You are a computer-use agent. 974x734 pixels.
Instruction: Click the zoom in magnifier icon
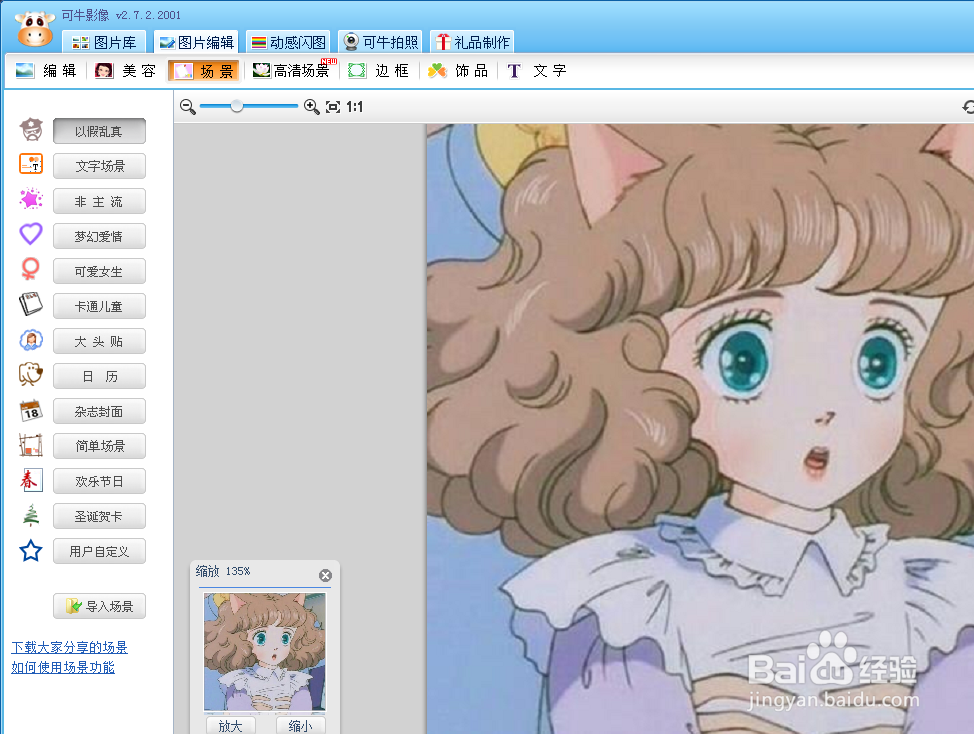coord(312,107)
